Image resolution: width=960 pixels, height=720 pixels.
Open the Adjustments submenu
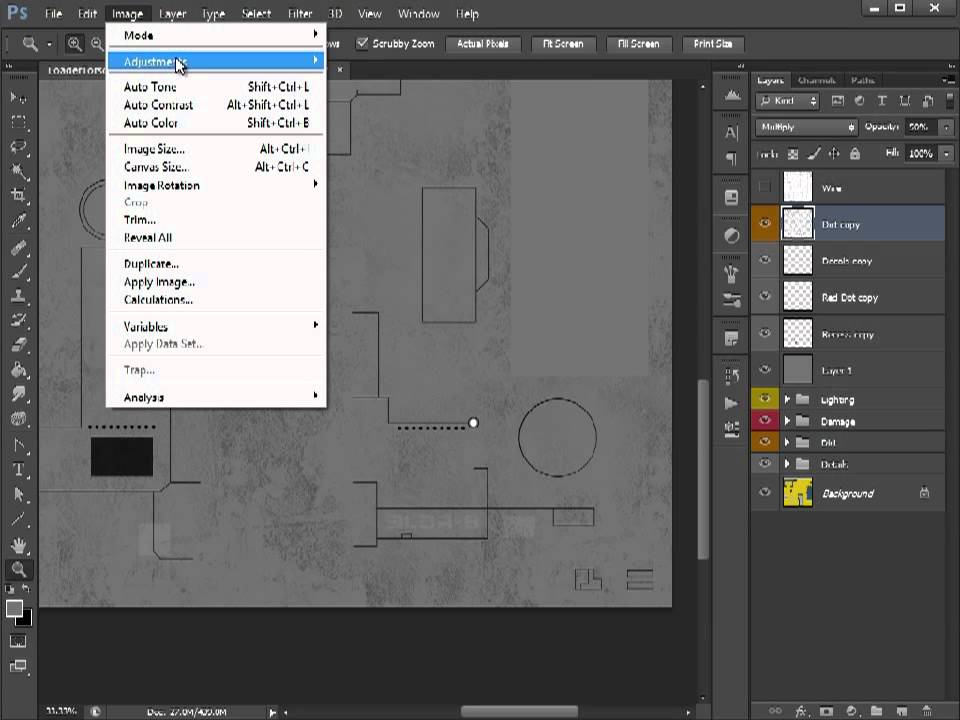[215, 61]
